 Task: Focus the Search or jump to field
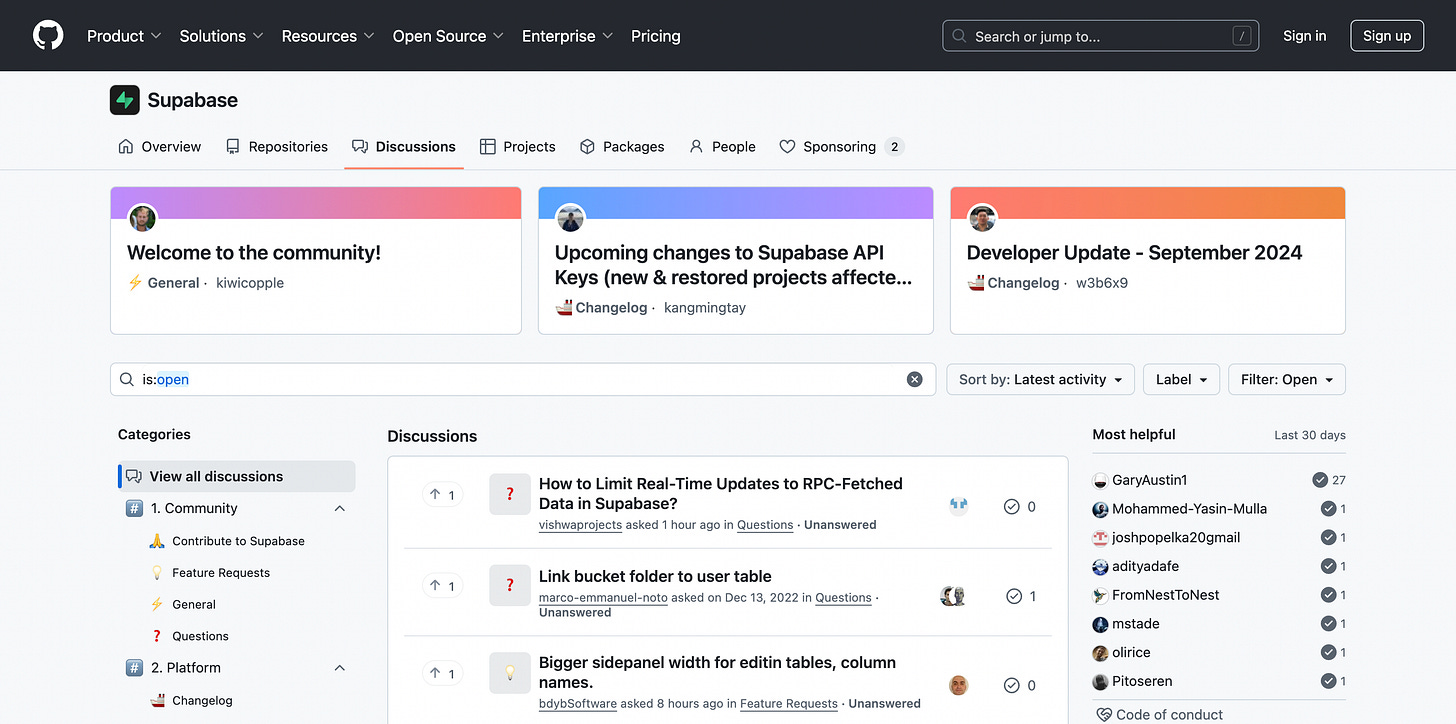tap(1100, 36)
